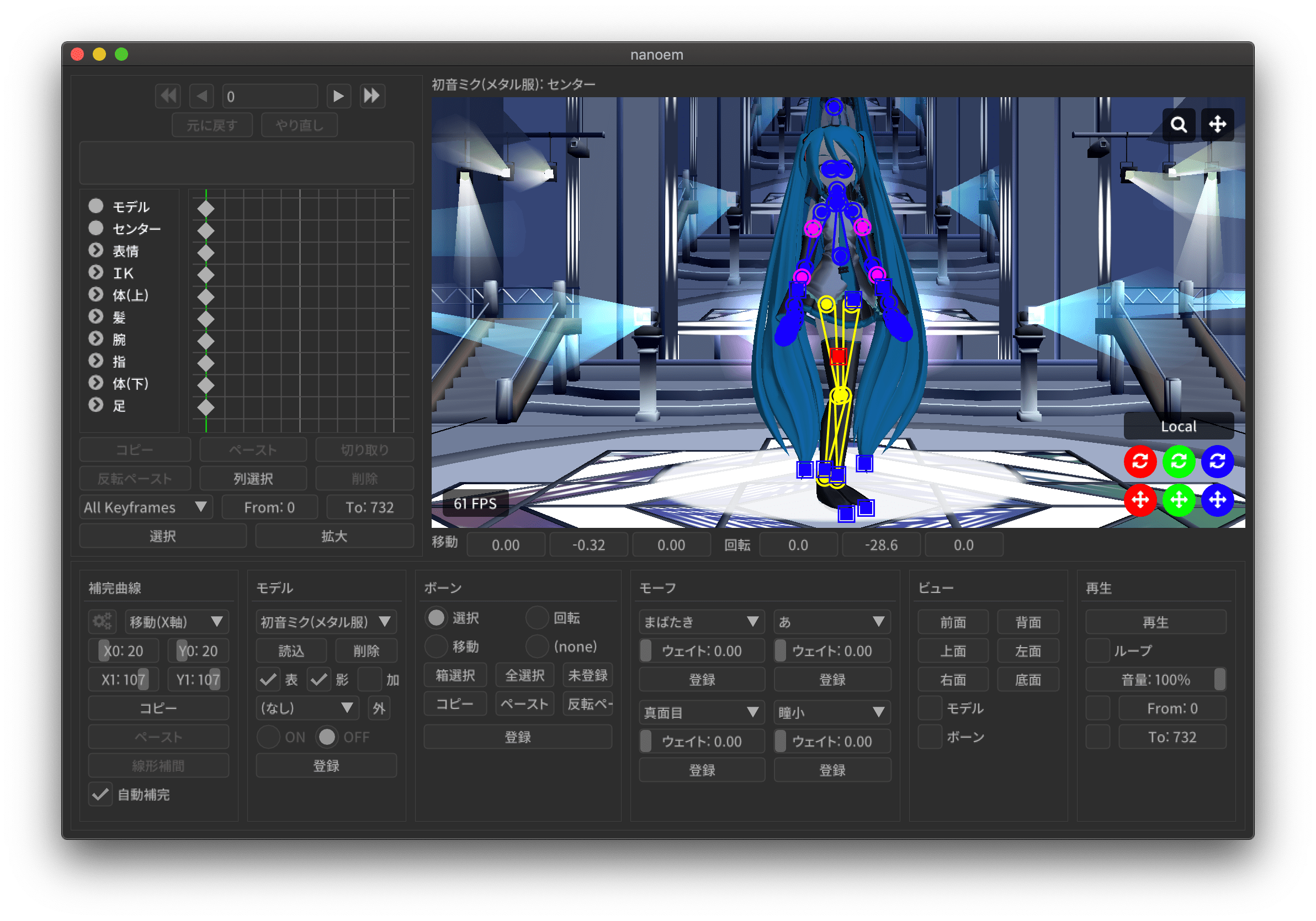Adjust the 音量 100% volume slider

tap(1155, 680)
